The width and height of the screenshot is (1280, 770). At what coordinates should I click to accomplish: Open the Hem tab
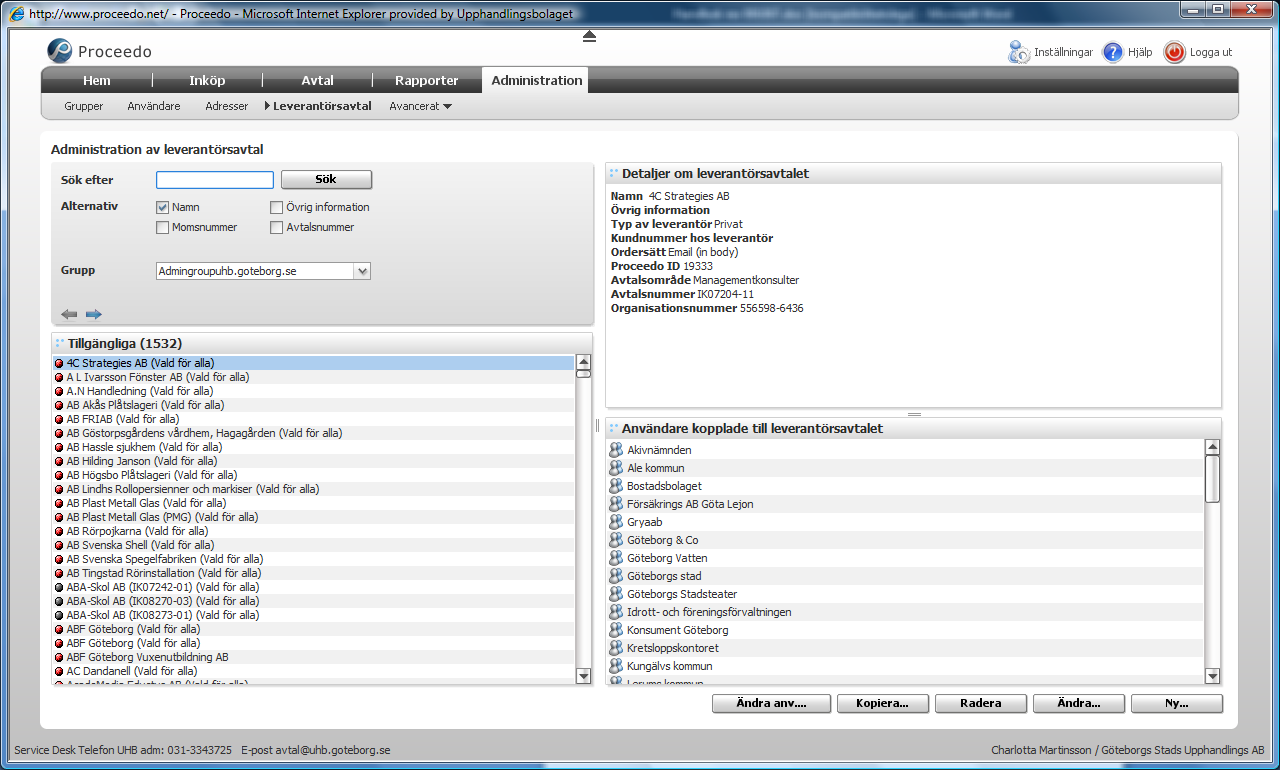tap(97, 81)
